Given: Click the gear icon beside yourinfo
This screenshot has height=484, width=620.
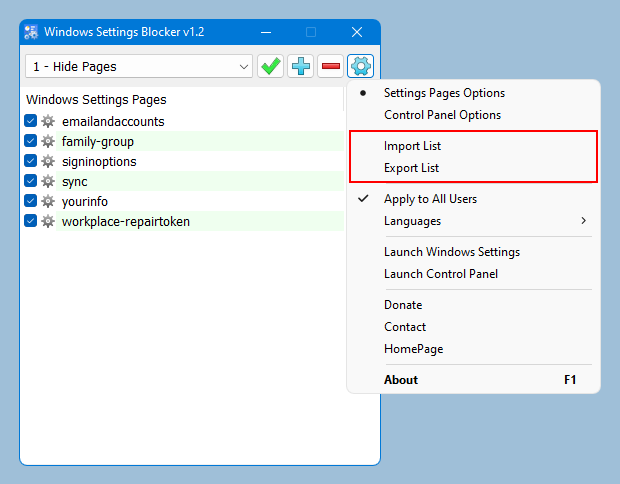Looking at the screenshot, I should coord(48,201).
